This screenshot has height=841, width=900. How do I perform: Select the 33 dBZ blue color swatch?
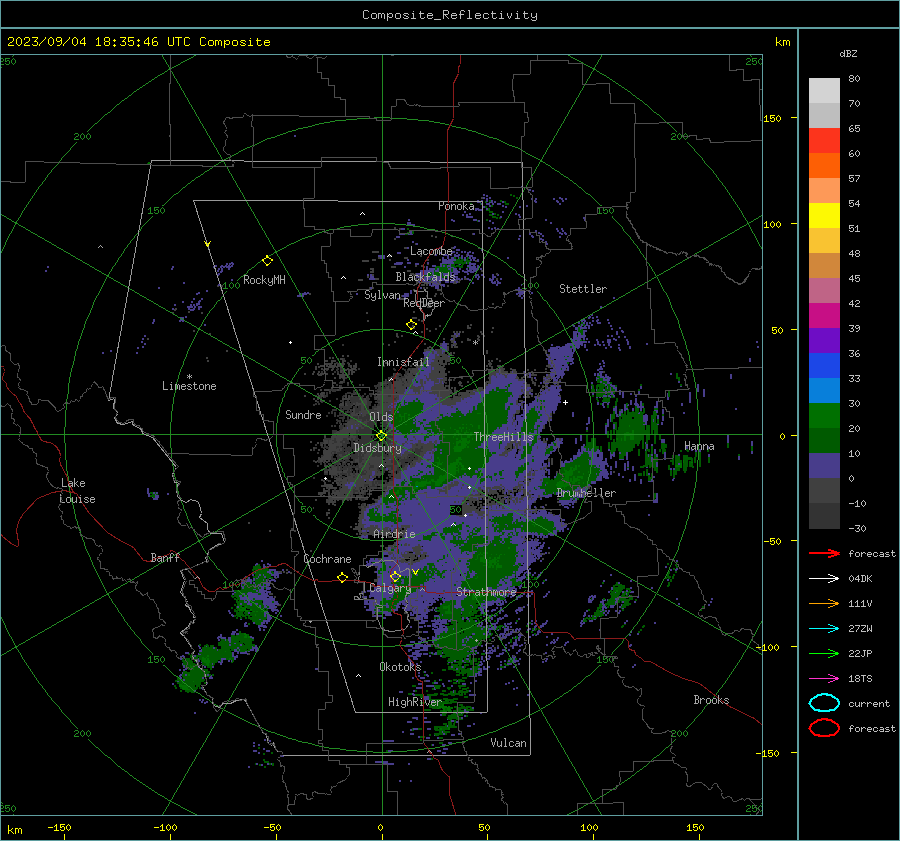click(x=824, y=390)
